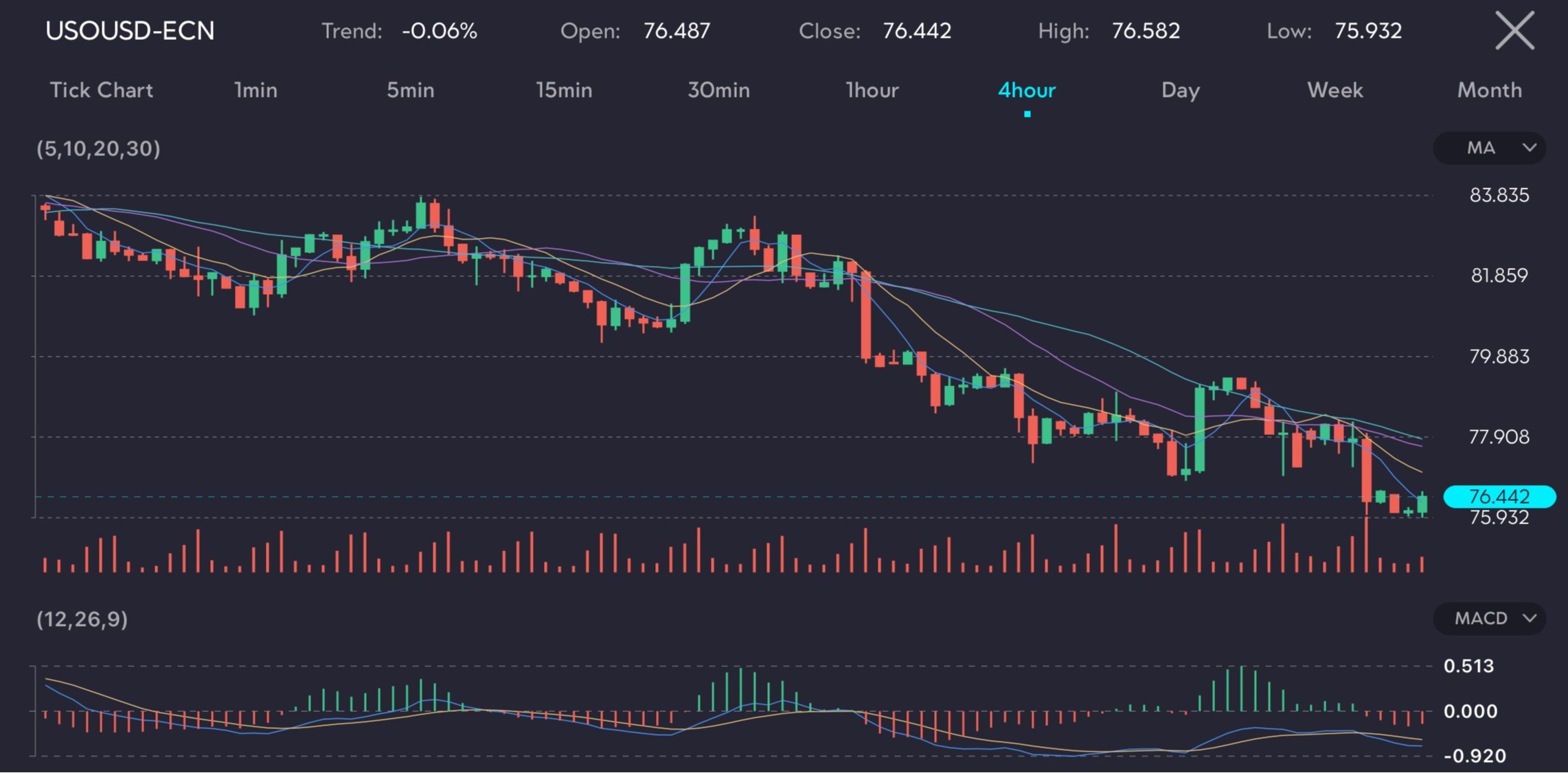Click the current price tag 76.442
The height and width of the screenshot is (773, 1568).
[x=1499, y=496]
